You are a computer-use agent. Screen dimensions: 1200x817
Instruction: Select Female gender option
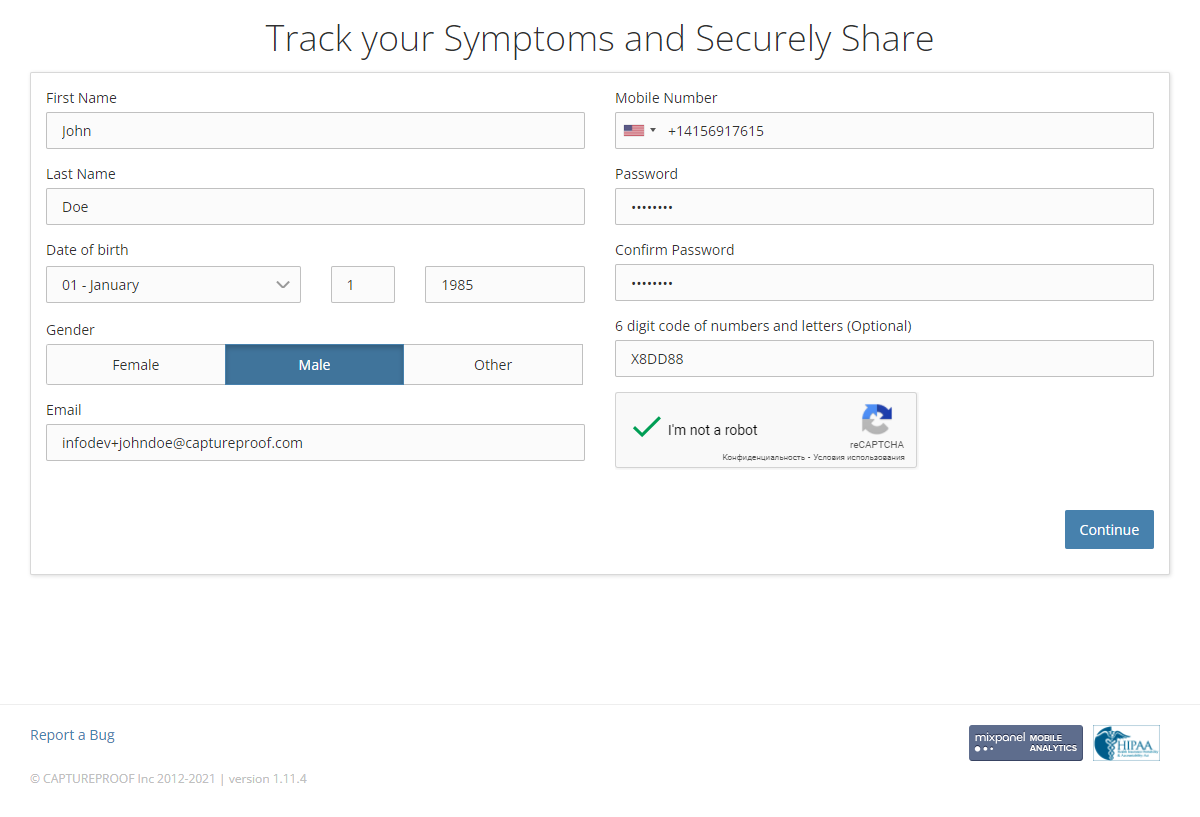click(x=136, y=365)
